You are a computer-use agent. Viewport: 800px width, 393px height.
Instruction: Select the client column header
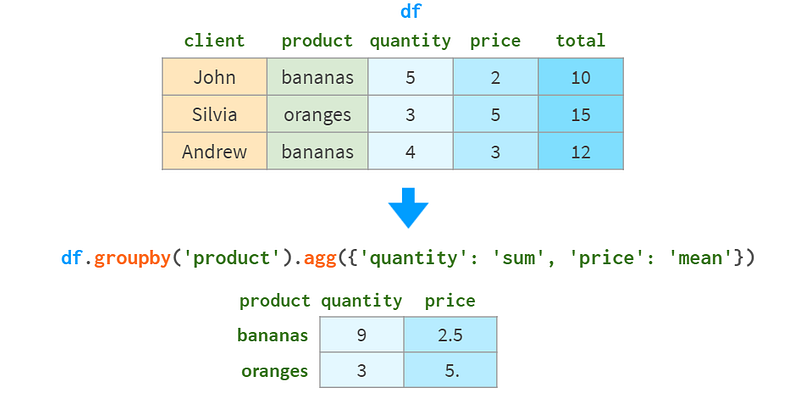click(214, 40)
